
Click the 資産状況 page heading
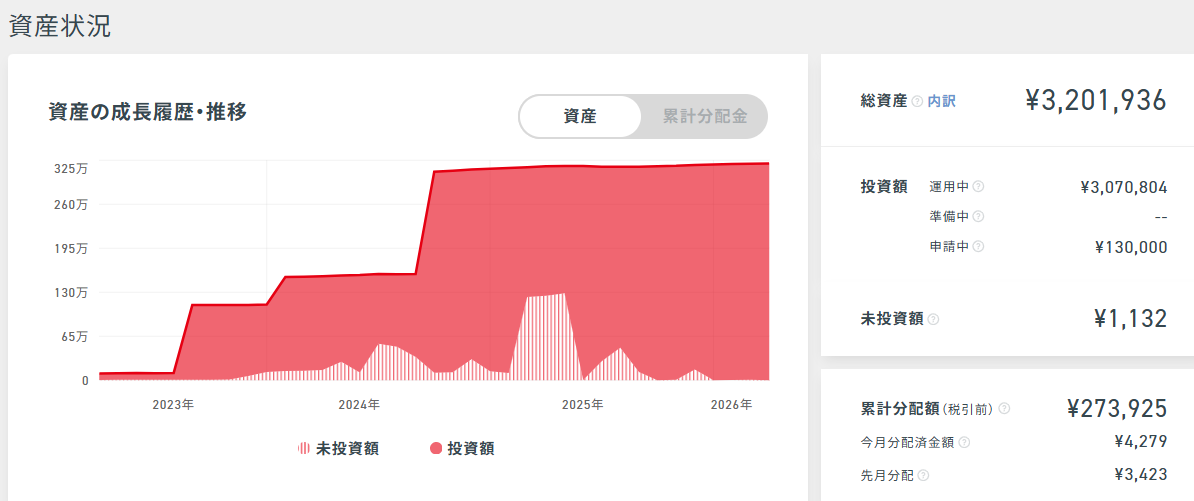[60, 27]
